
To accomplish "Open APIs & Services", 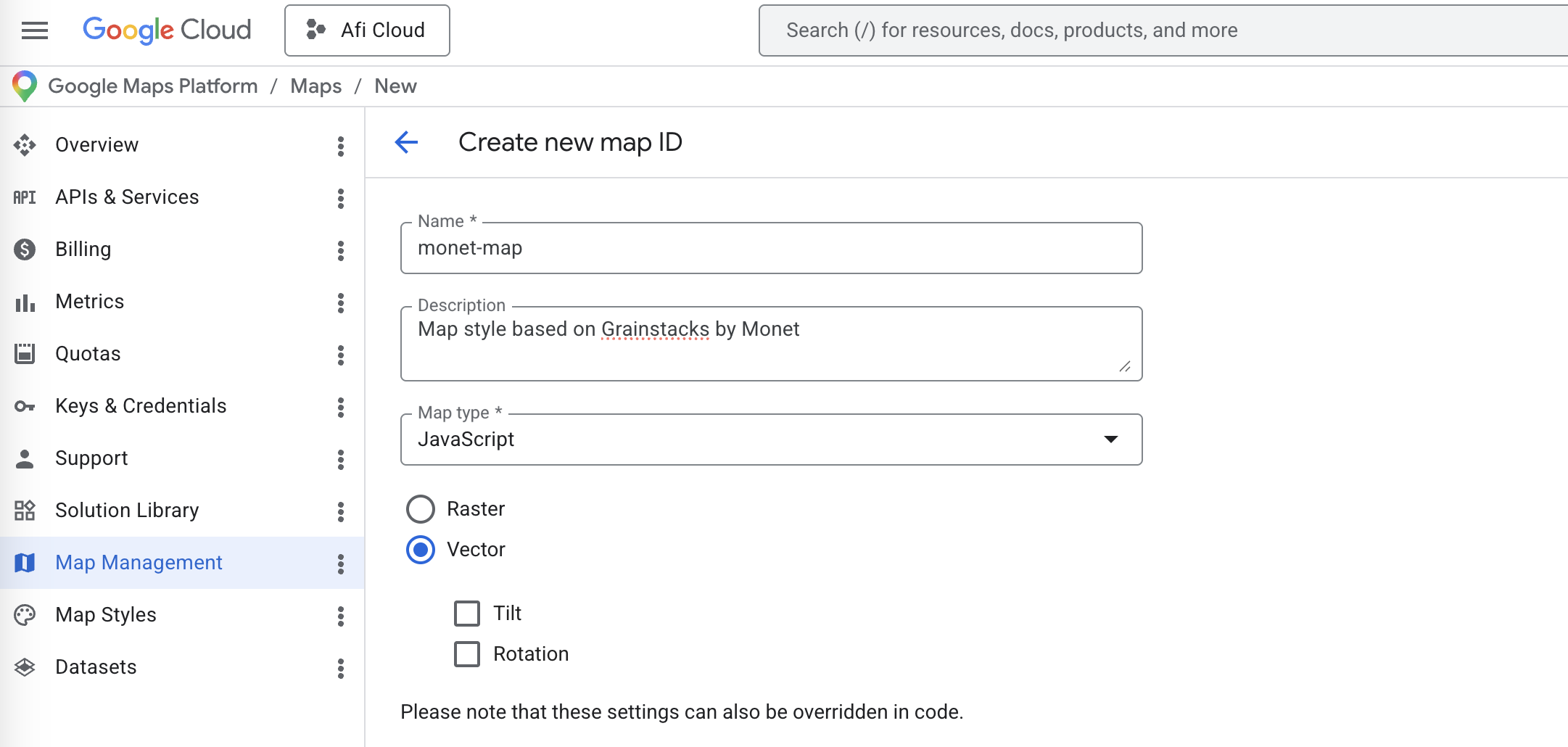I will tap(127, 197).
